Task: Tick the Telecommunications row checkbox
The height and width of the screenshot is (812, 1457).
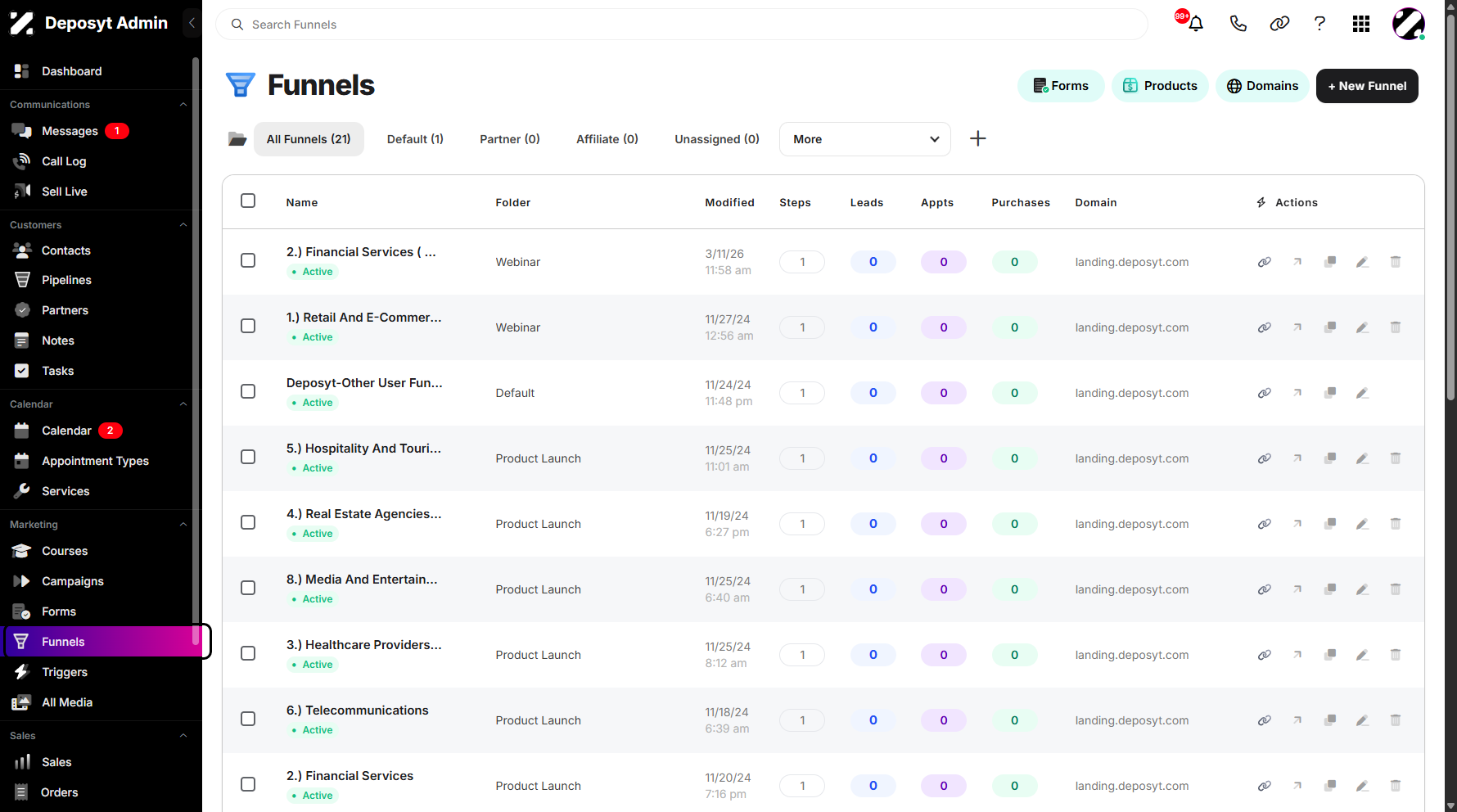Action: 248,719
